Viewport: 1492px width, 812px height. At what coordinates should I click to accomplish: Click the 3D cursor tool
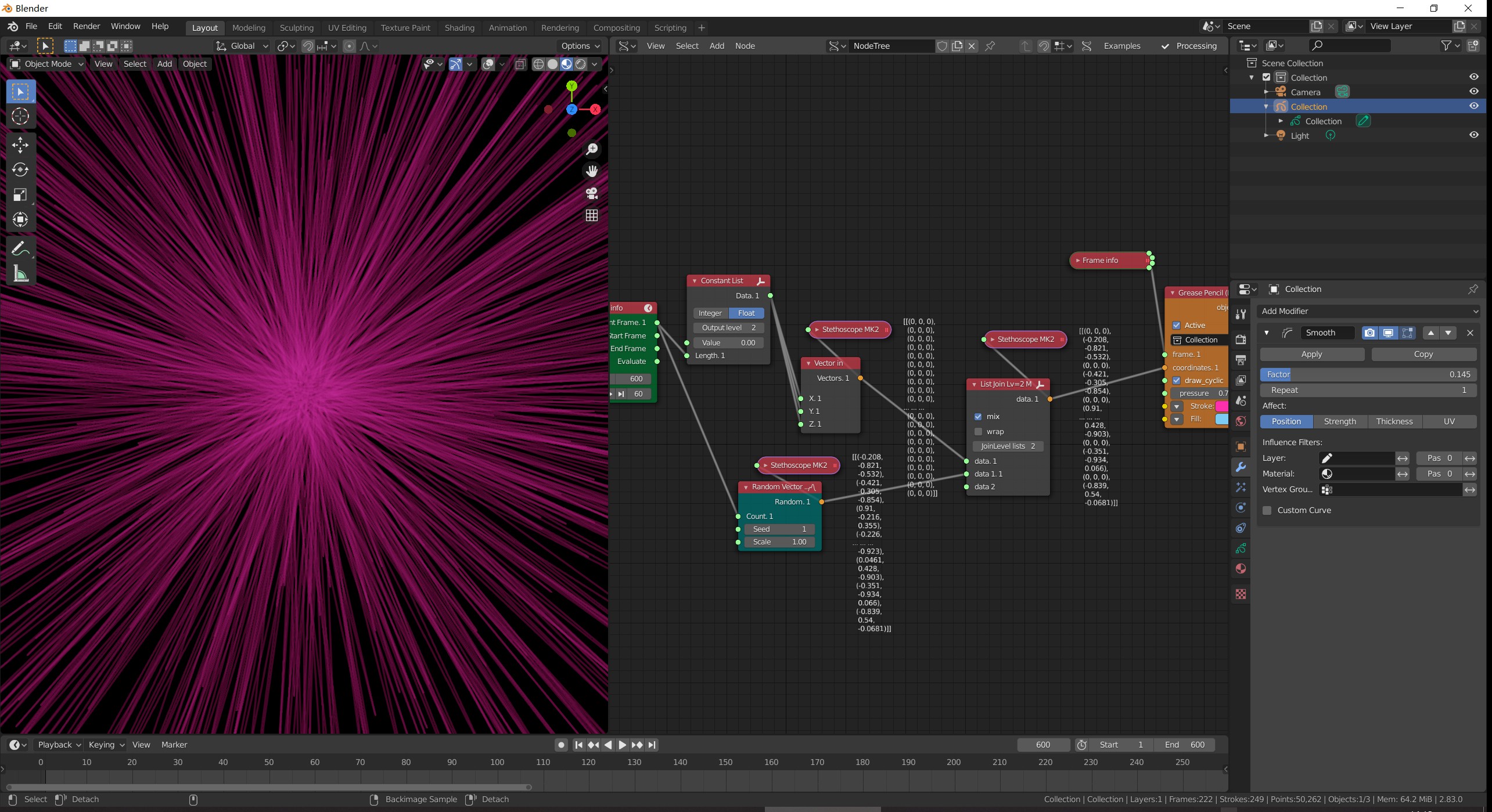(x=20, y=116)
